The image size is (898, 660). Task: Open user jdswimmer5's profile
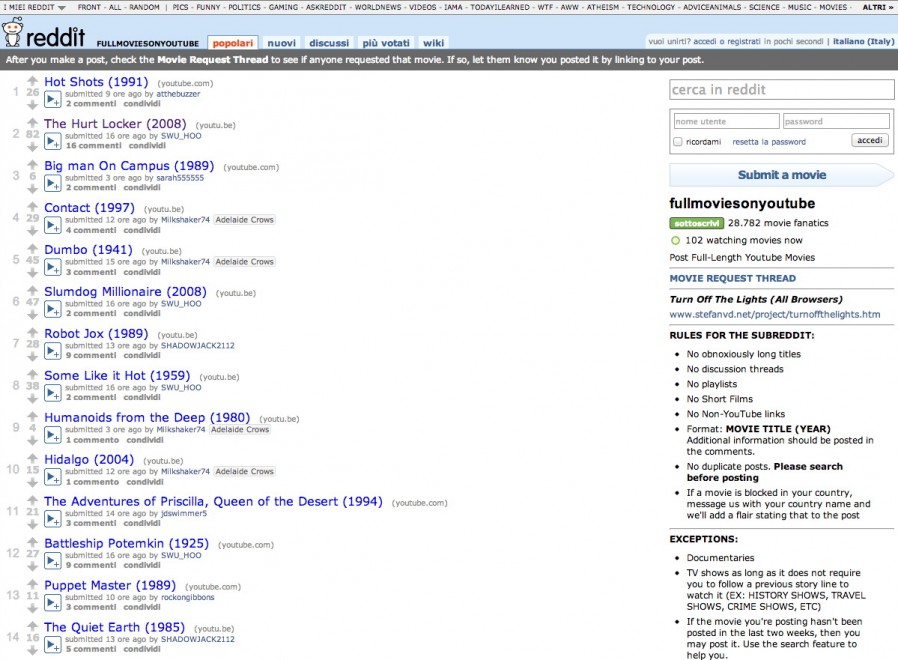click(x=184, y=513)
